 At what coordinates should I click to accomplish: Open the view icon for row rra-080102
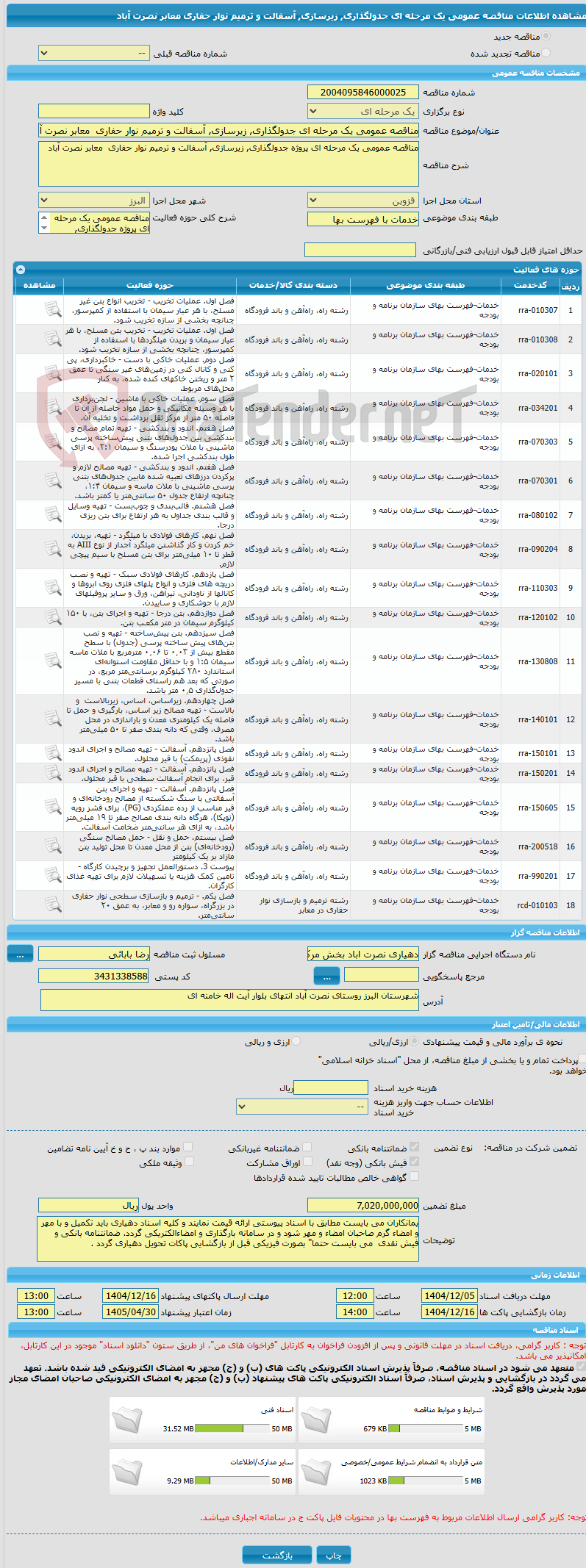click(x=53, y=515)
